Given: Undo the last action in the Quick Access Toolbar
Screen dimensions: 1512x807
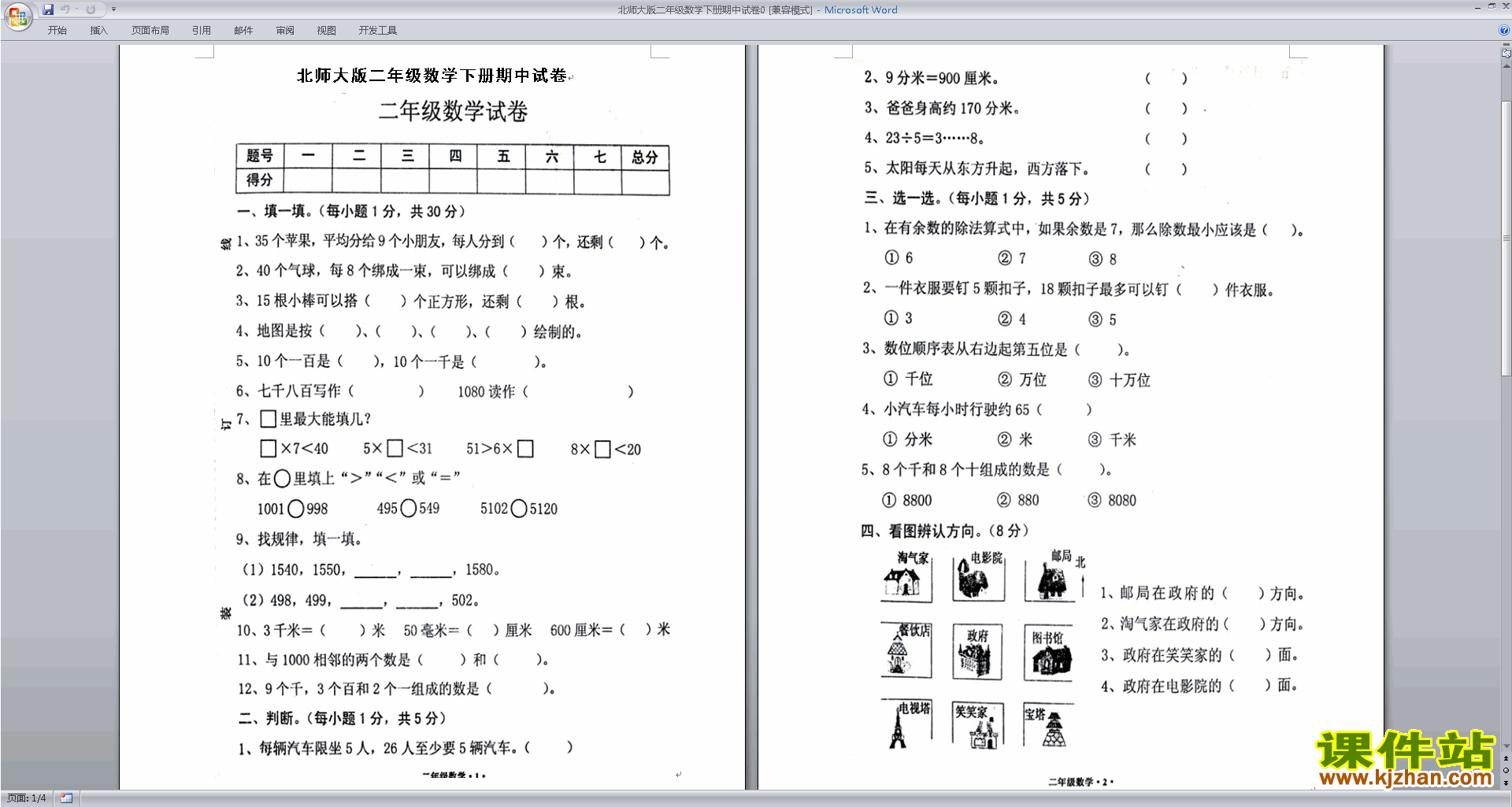Looking at the screenshot, I should 65,9.
